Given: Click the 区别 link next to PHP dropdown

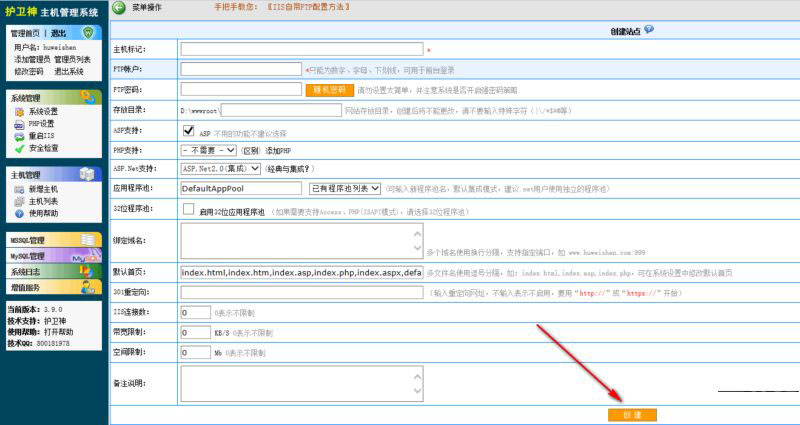Looking at the screenshot, I should 251,151.
